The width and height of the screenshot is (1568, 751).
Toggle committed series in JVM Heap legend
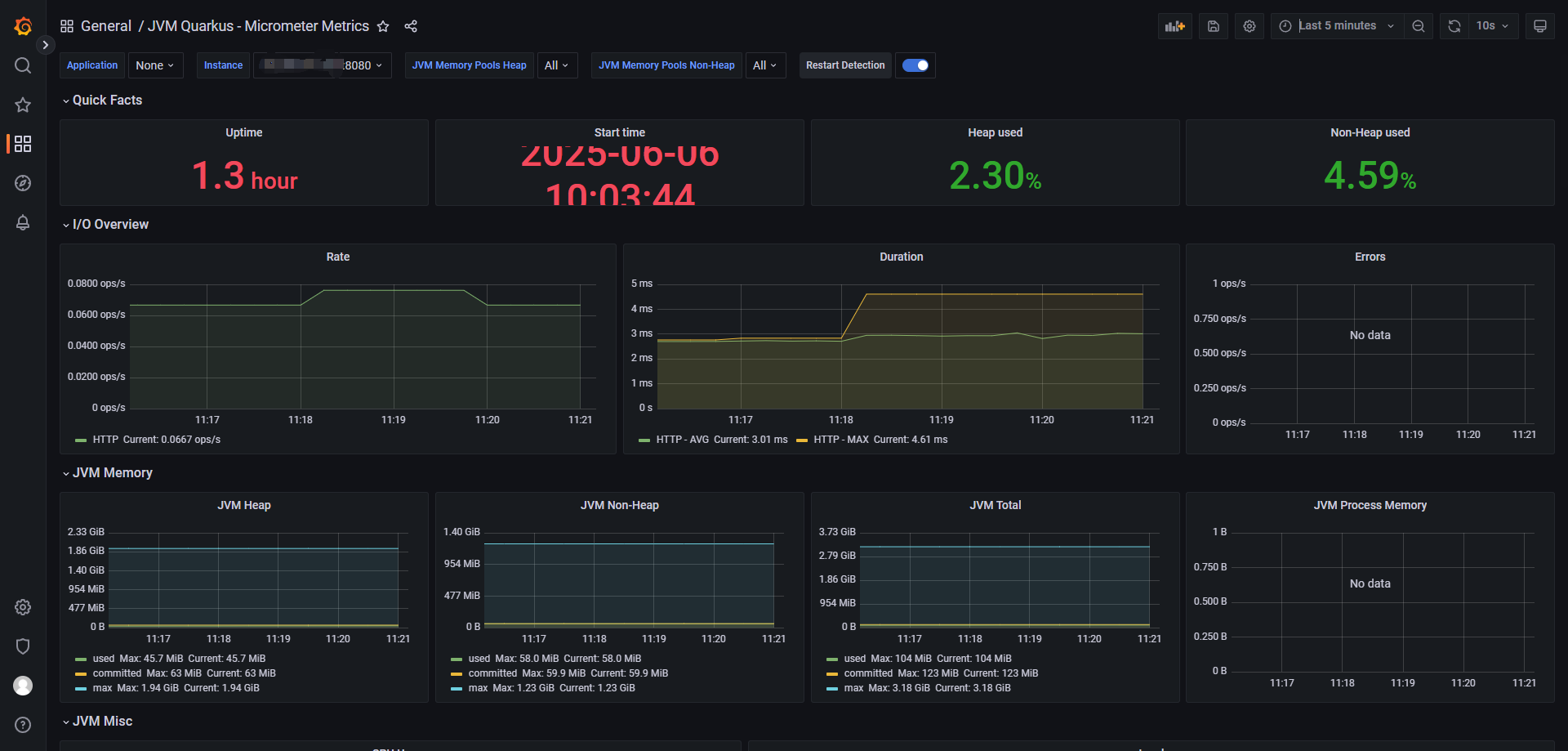117,673
